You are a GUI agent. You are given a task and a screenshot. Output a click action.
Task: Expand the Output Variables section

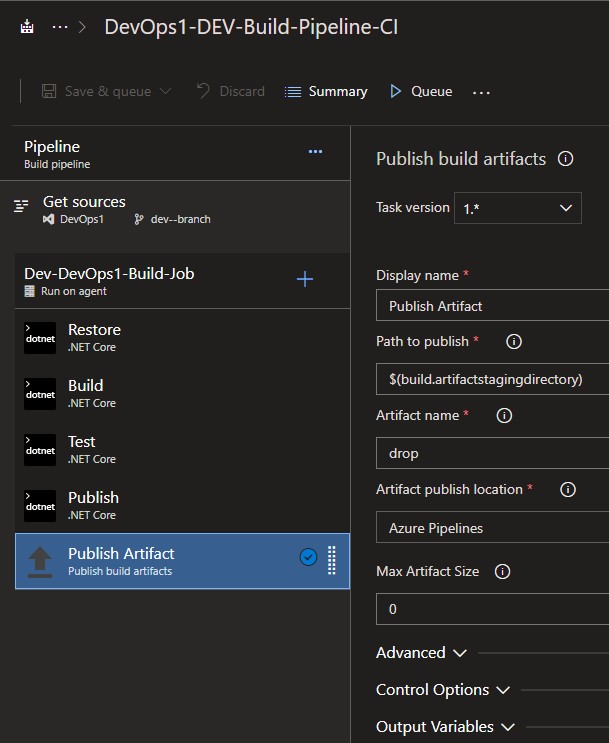[445, 726]
